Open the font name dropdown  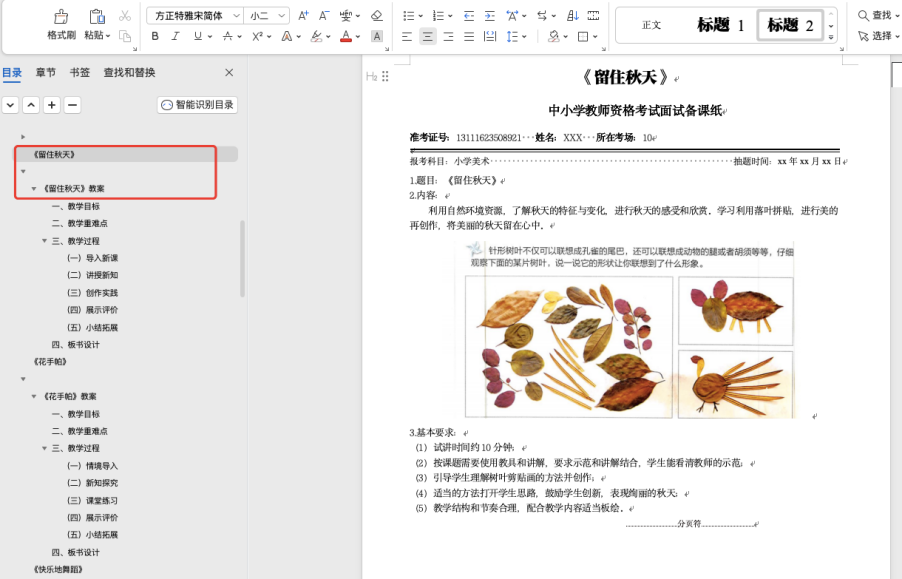tap(236, 16)
